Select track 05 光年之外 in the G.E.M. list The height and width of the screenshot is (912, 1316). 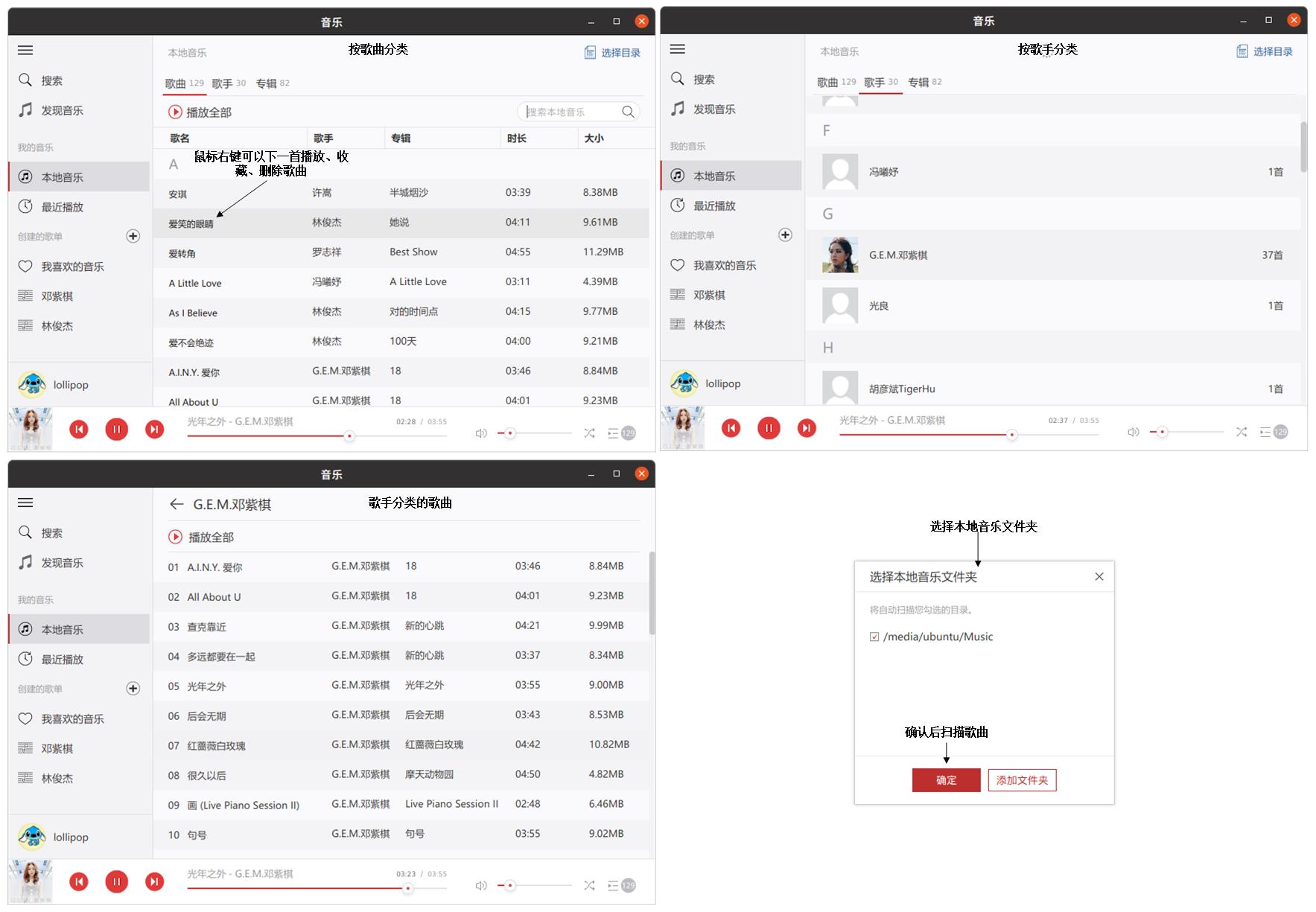[401, 686]
